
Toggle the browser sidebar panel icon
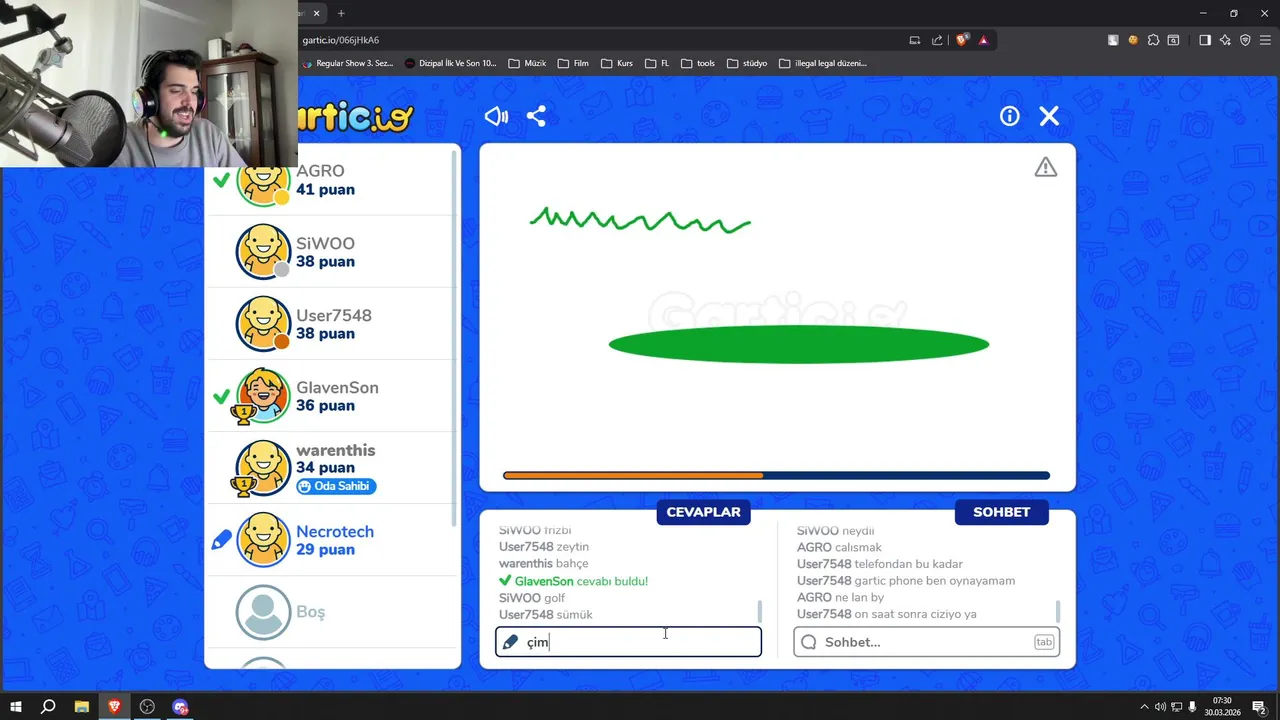point(1205,40)
